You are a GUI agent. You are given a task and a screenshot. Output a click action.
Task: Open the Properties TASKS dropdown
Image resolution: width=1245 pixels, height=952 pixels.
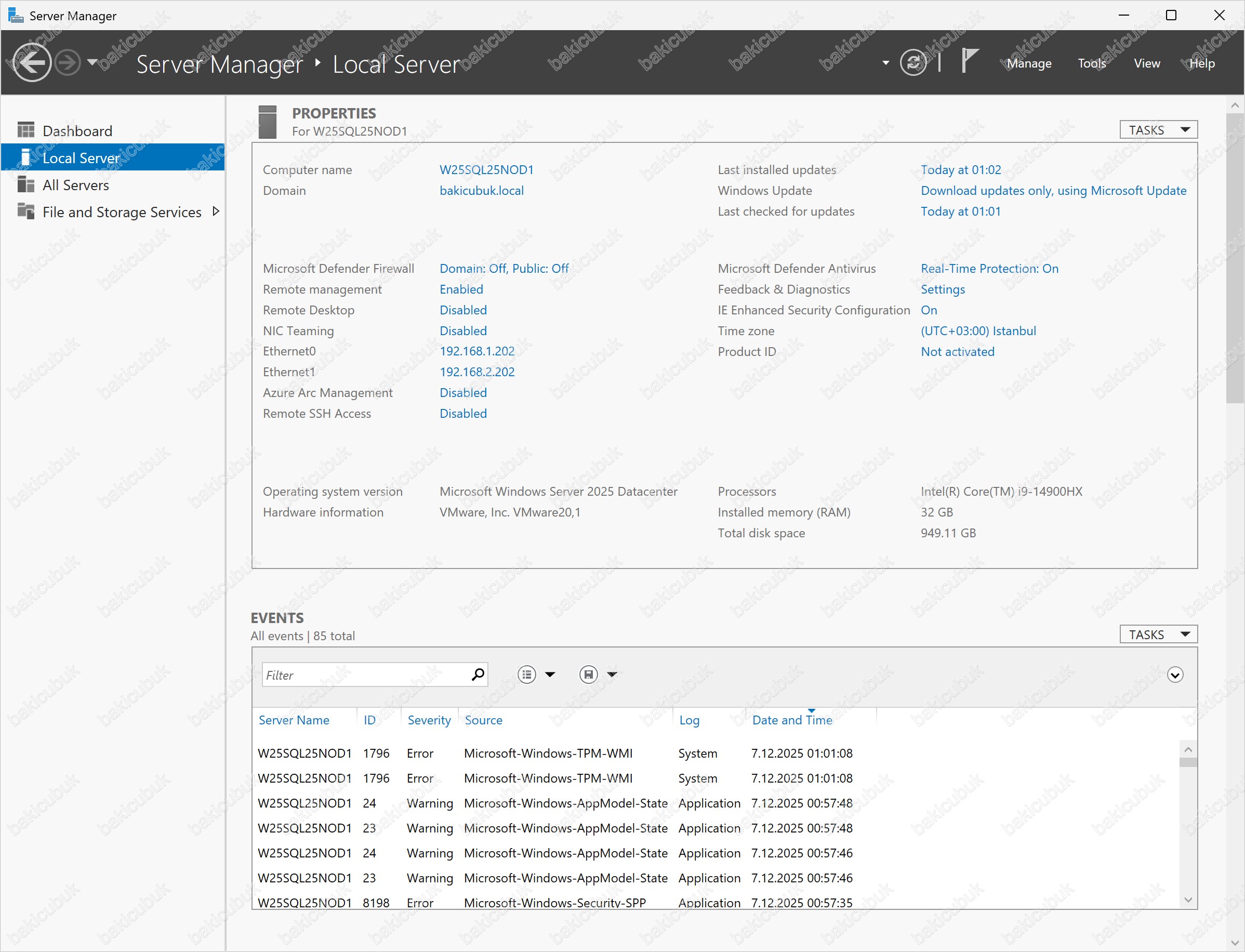pos(1158,130)
